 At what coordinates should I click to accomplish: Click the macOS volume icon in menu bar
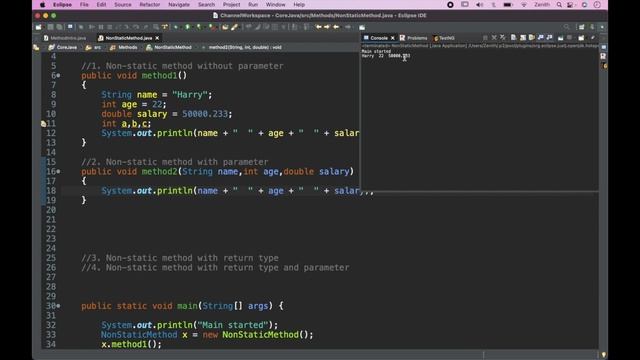480,4
